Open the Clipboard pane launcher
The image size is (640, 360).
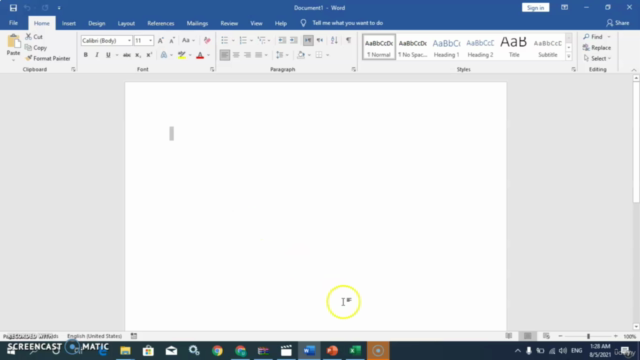pos(73,70)
